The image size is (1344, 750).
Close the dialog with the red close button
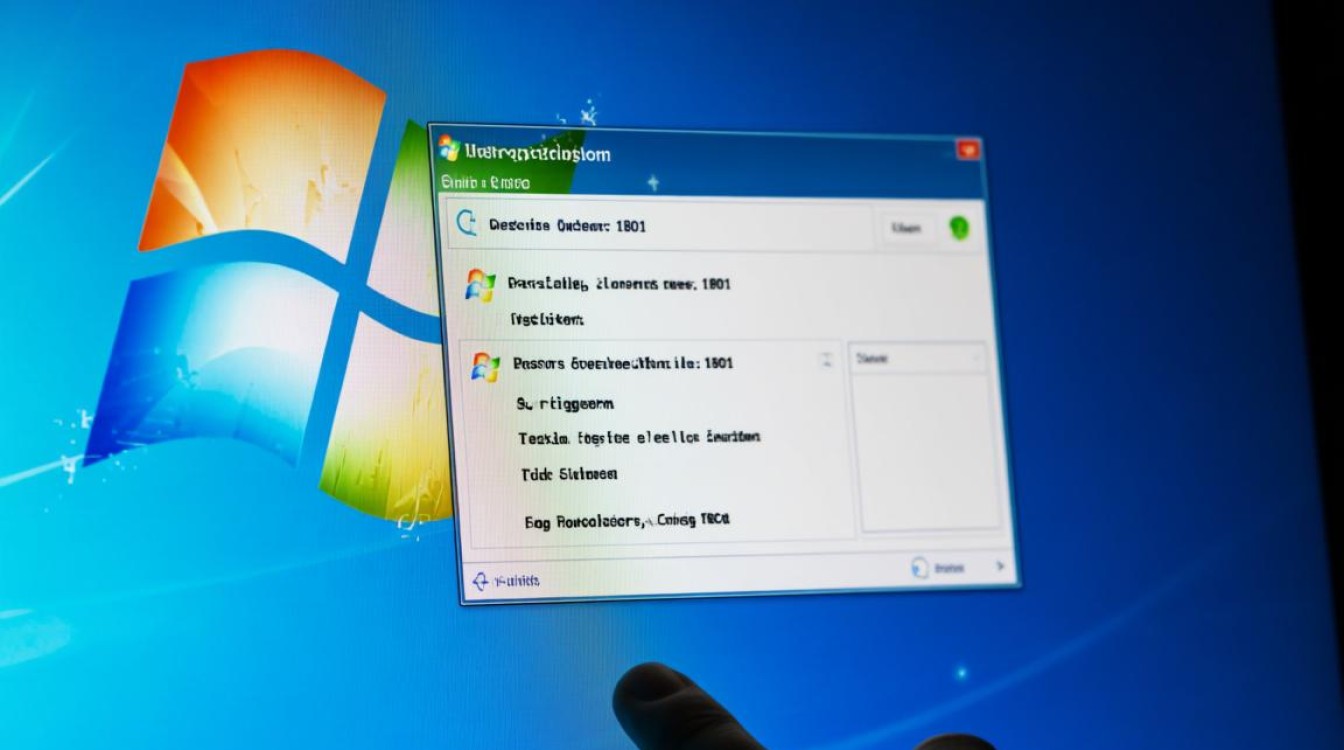coord(968,151)
